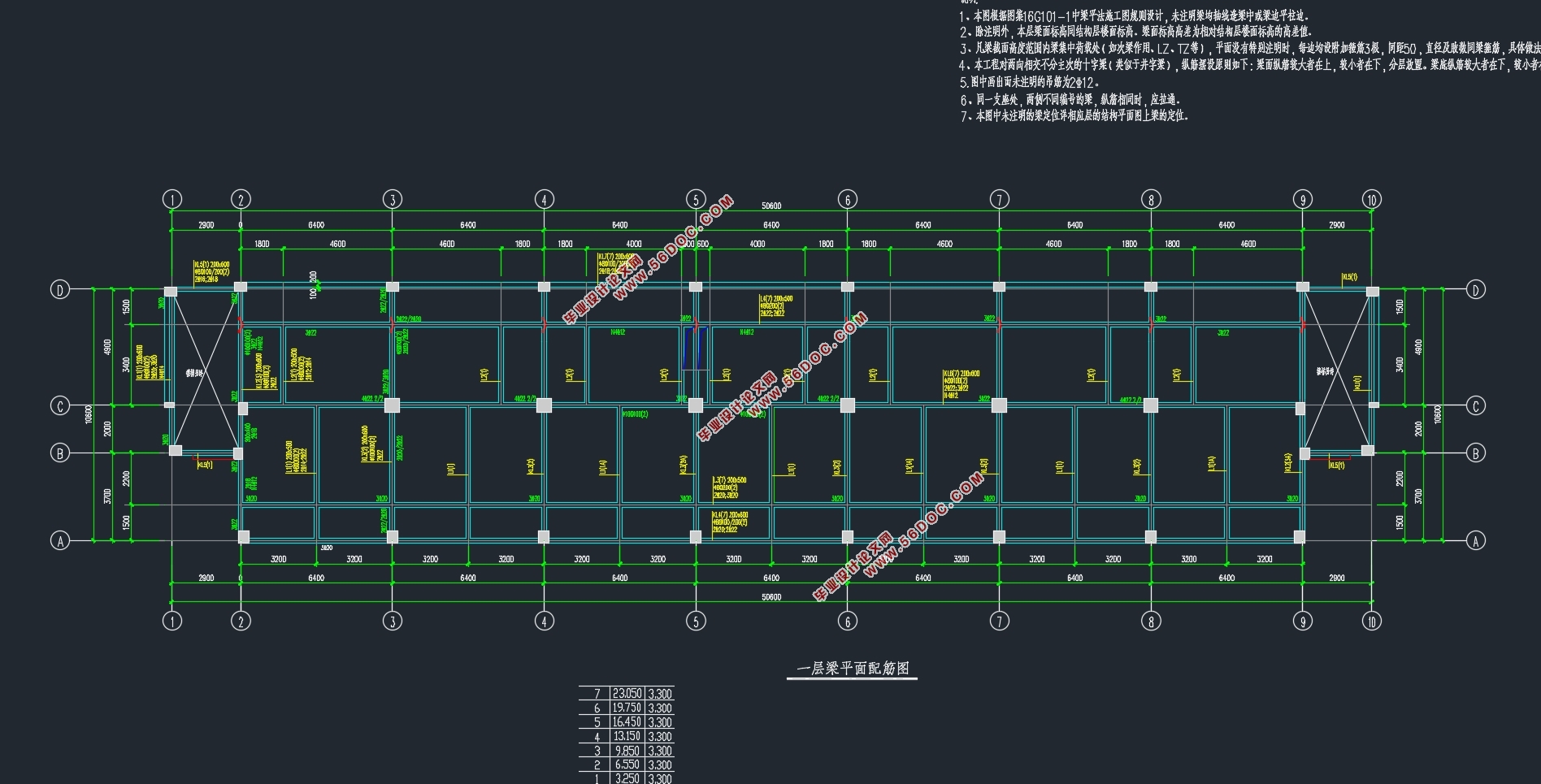Click vertical dimension 10600 left of plan
The image size is (1541, 784).
click(x=89, y=414)
